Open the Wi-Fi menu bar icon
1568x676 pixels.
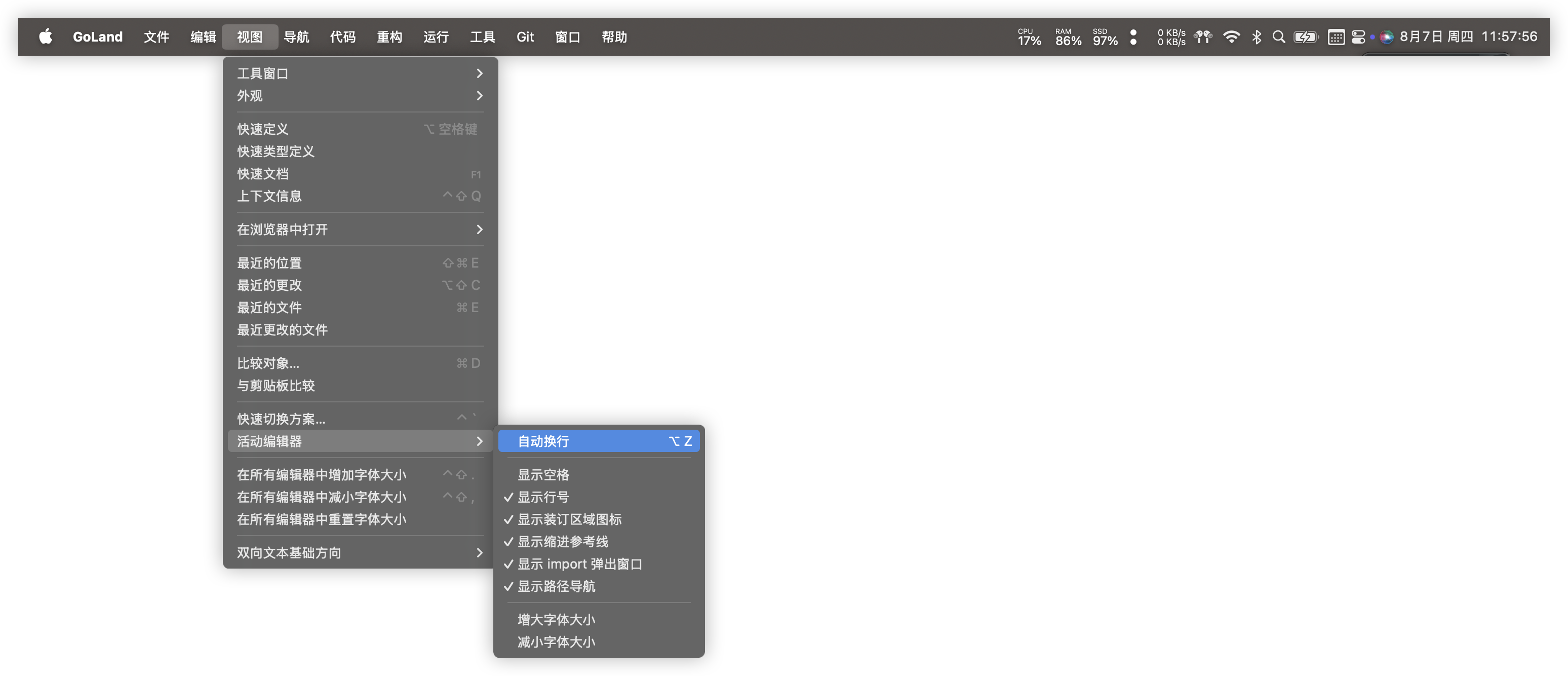click(x=1231, y=37)
